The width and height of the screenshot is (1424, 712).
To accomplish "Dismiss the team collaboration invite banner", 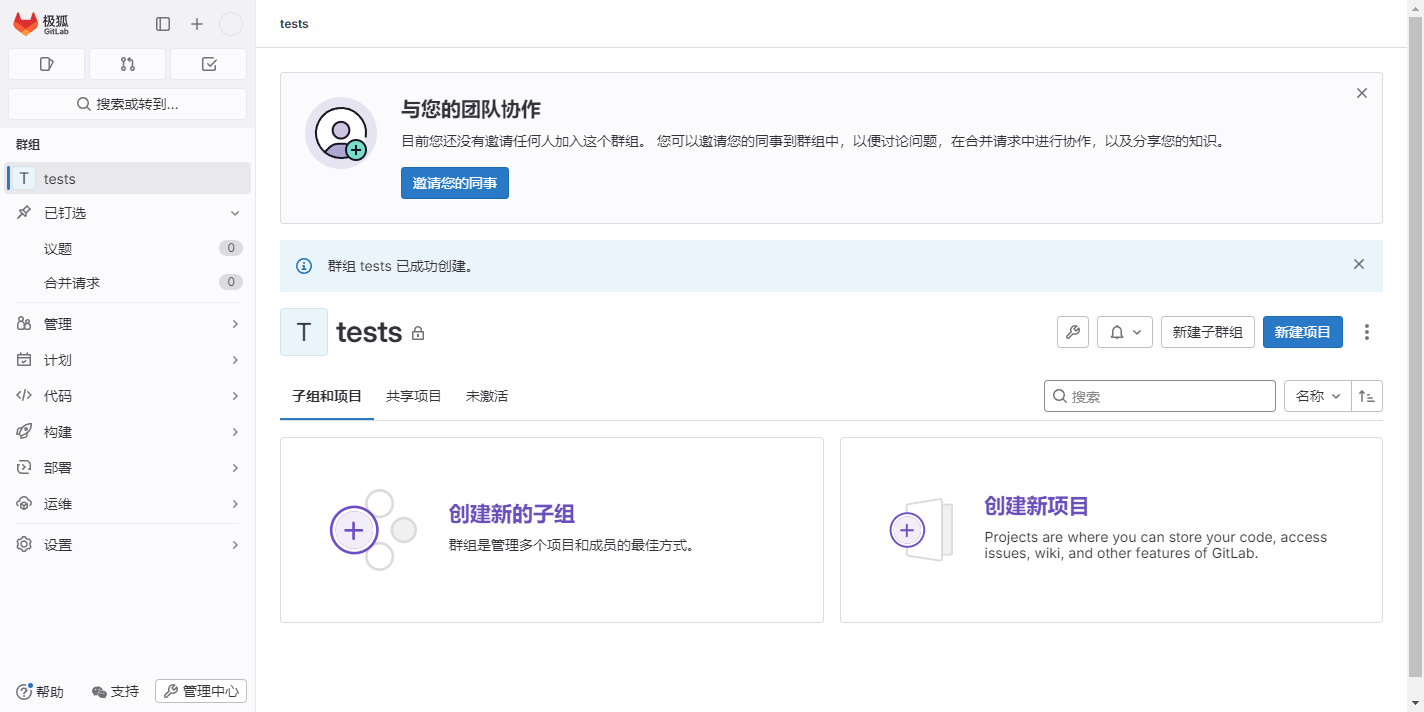I will [x=1361, y=93].
